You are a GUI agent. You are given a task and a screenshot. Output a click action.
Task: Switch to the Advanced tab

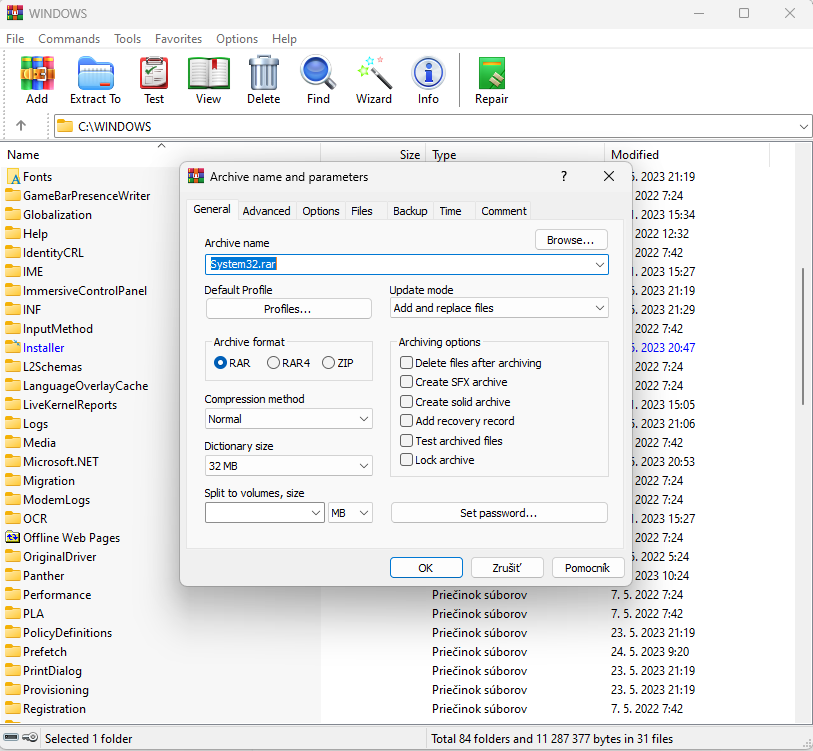(x=266, y=211)
